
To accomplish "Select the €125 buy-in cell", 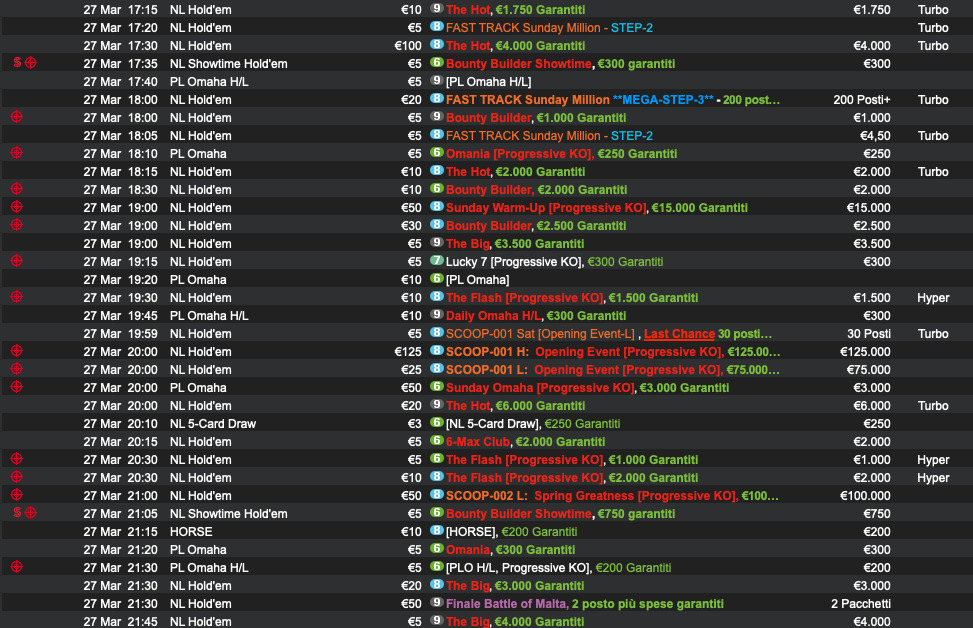I will (408, 352).
